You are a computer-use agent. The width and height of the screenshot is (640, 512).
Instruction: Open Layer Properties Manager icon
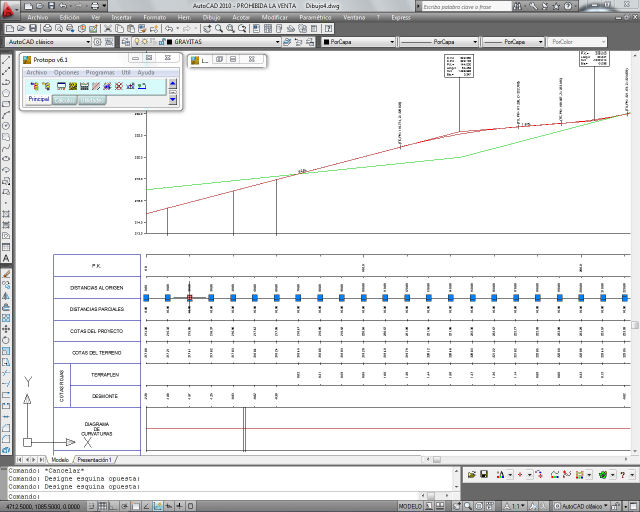(126, 42)
